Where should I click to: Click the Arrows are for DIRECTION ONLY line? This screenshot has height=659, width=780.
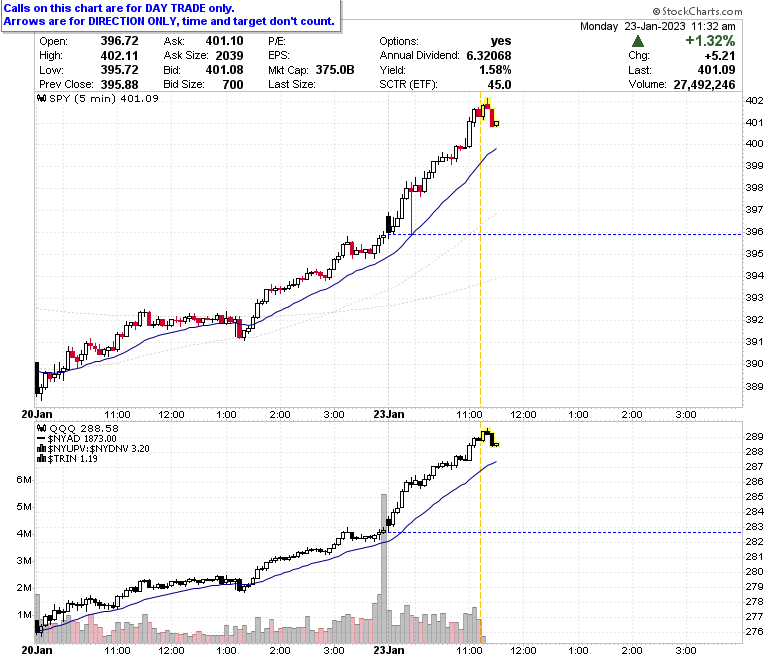169,21
